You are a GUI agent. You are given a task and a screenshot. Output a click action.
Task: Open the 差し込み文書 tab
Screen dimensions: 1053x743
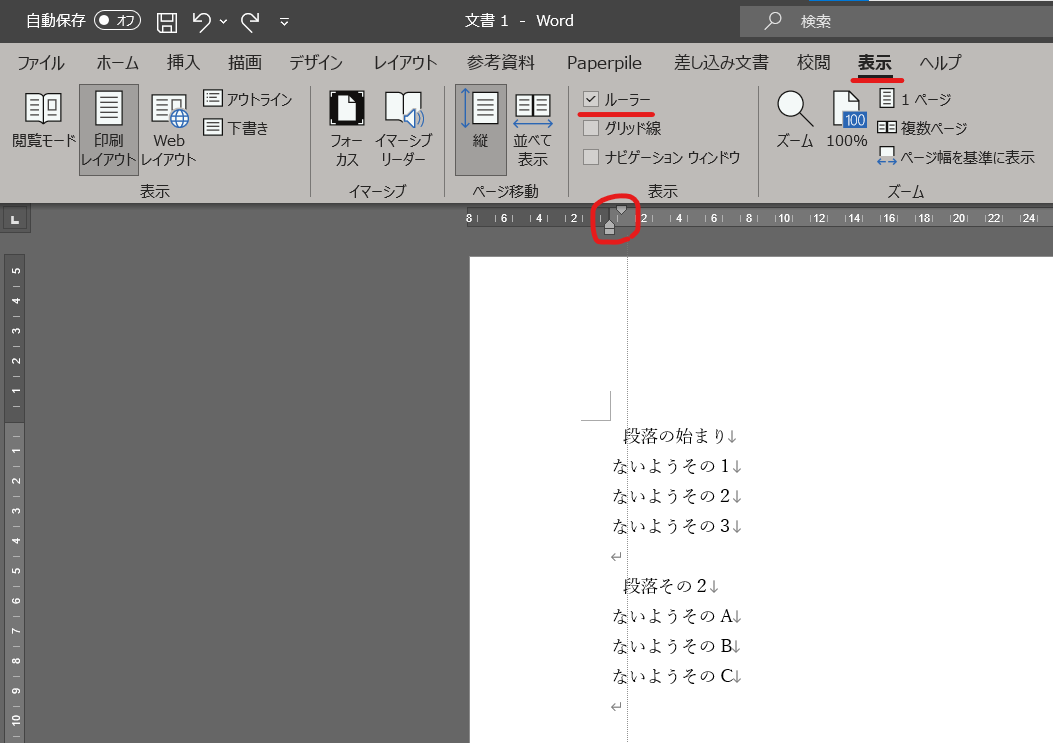coord(721,63)
